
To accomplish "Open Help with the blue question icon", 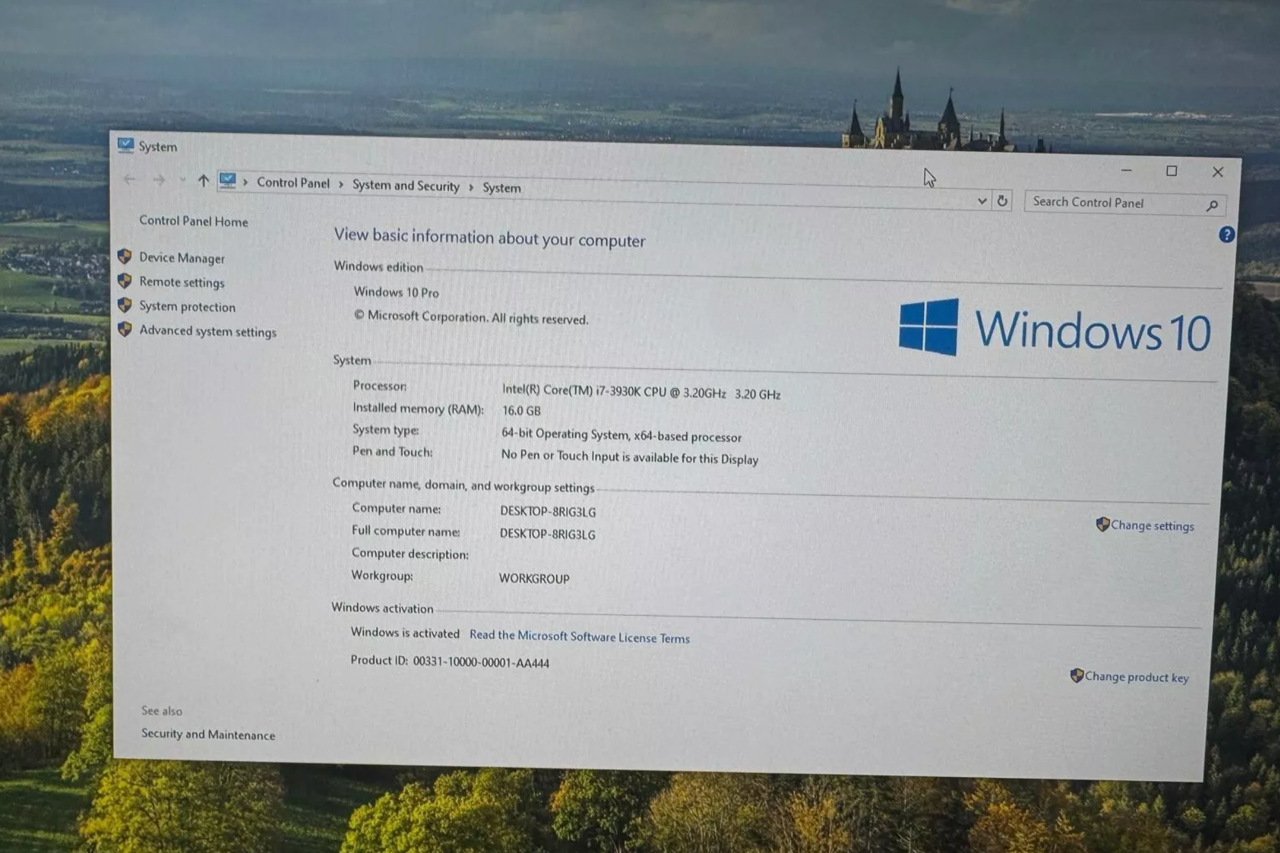I will (1226, 234).
